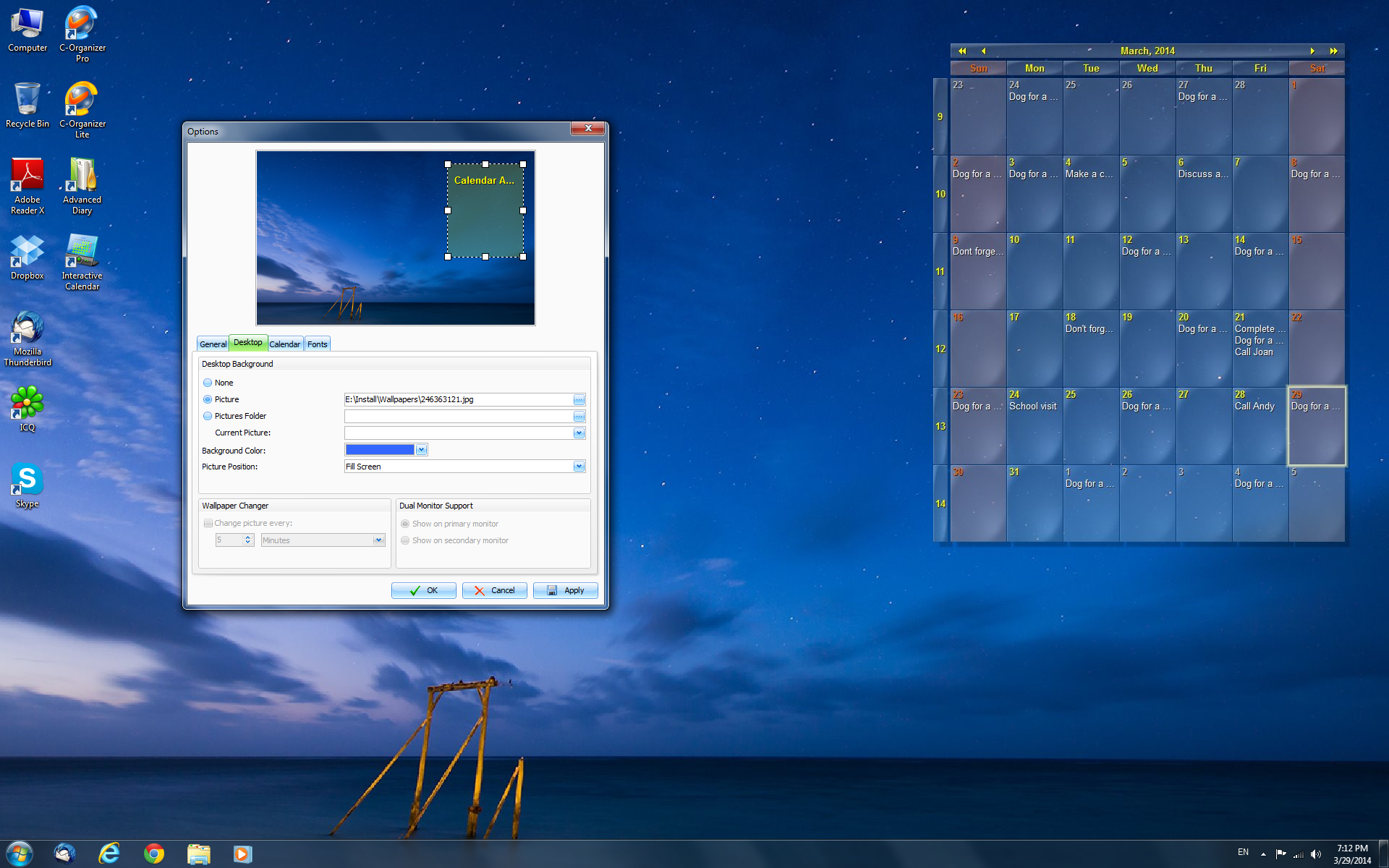Select the Picture radio button
The width and height of the screenshot is (1389, 868).
click(x=207, y=399)
